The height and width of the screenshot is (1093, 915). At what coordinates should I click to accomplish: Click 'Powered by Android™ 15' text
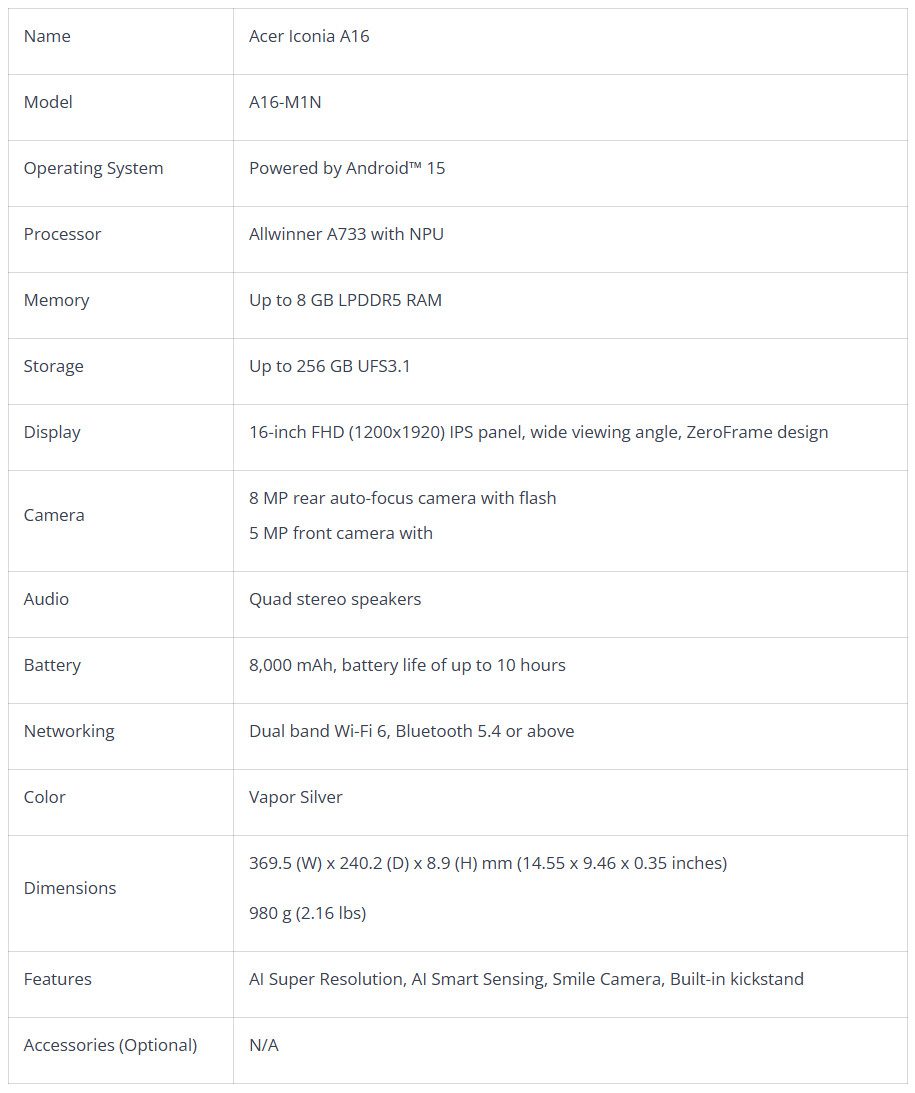coord(347,168)
